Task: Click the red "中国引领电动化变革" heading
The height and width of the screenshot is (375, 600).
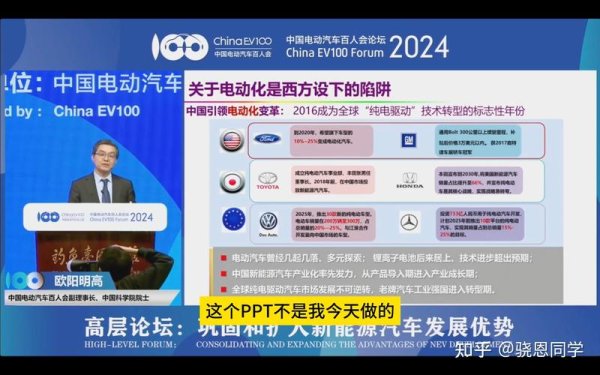Action: coord(235,111)
